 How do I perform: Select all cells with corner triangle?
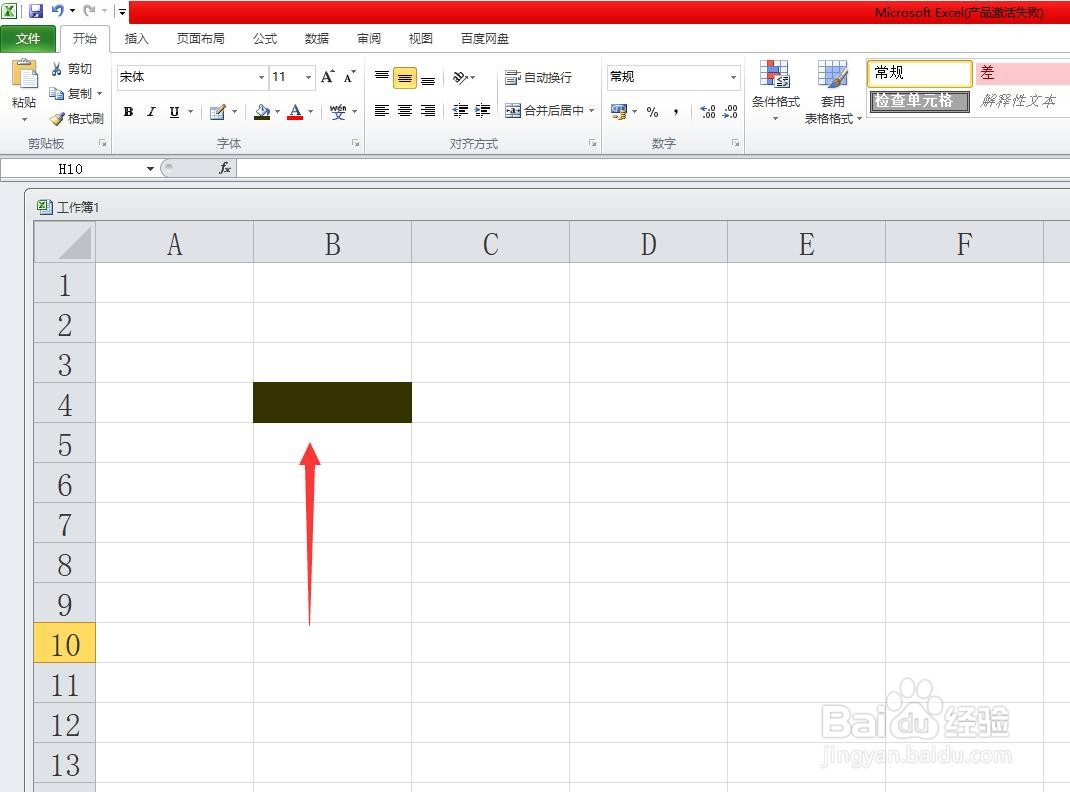(65, 242)
